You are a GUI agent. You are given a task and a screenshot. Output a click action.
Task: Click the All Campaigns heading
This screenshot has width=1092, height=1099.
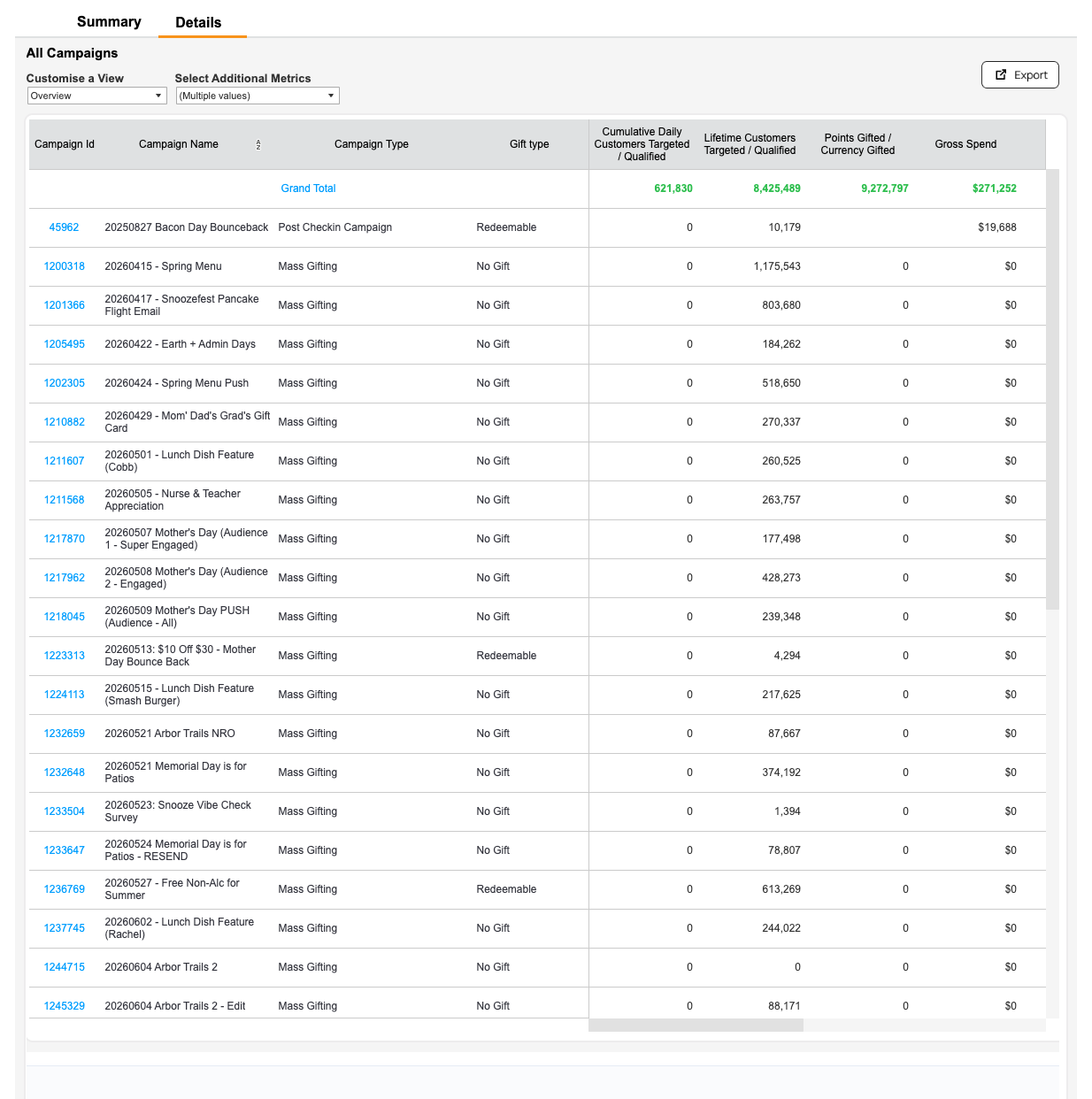tap(72, 53)
